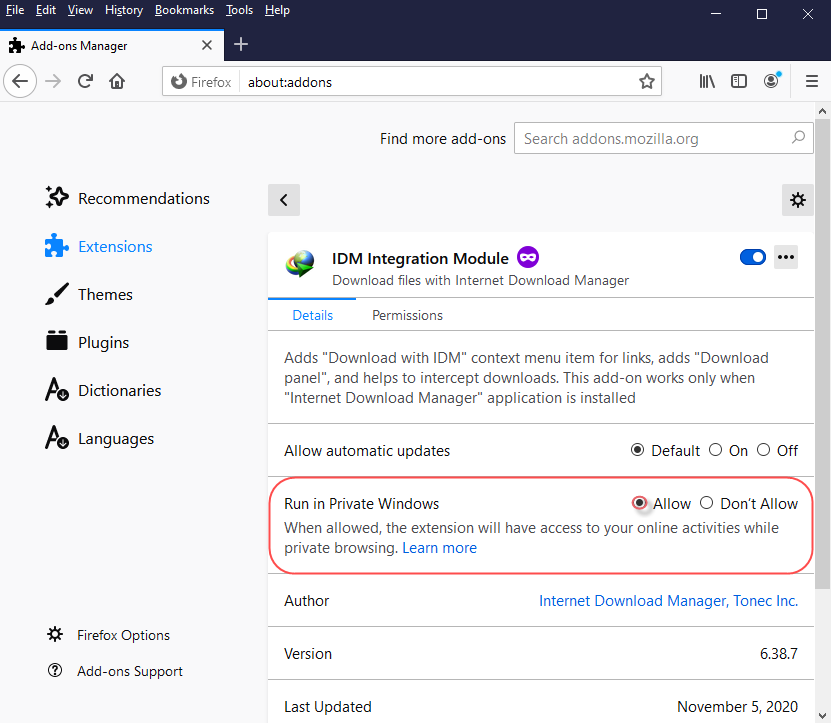Open the Help menu
831x723 pixels.
point(277,10)
